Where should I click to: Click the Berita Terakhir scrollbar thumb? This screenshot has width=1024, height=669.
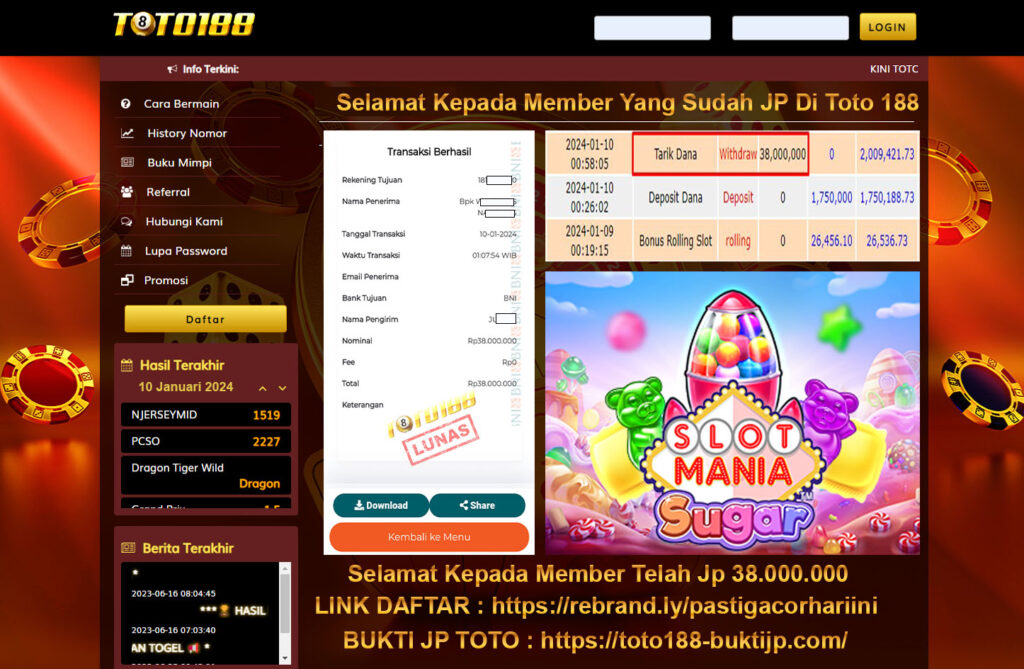click(x=285, y=604)
